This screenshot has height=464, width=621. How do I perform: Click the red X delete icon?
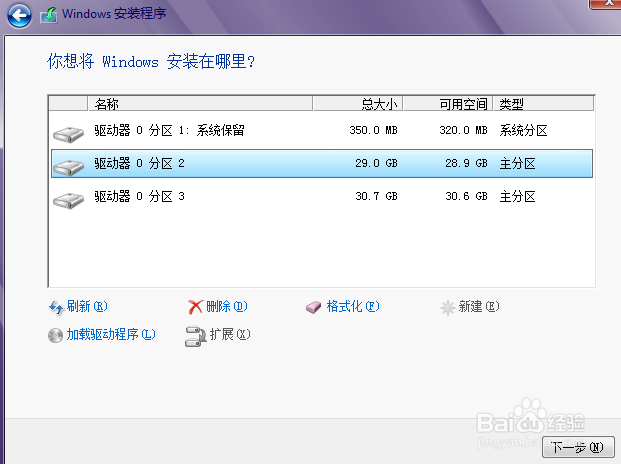tap(195, 307)
